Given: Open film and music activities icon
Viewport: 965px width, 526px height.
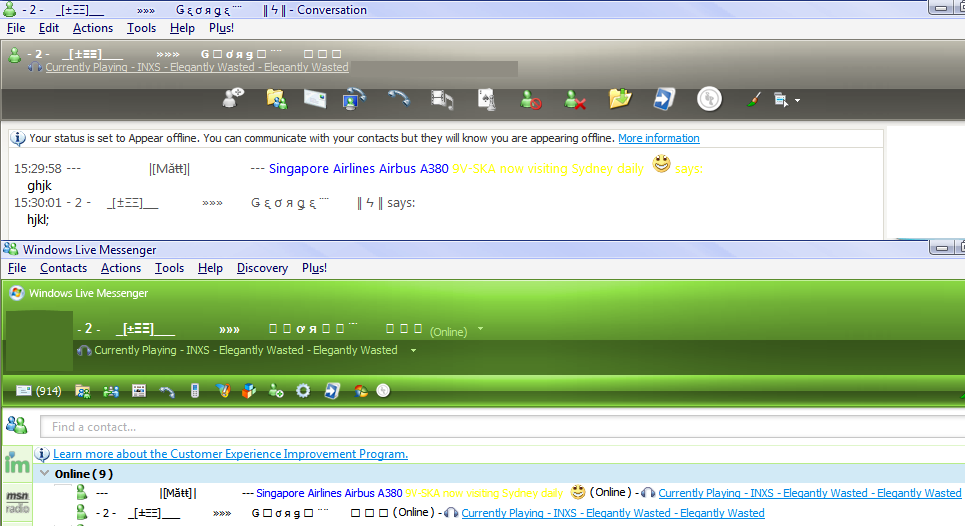Looking at the screenshot, I should point(442,98).
